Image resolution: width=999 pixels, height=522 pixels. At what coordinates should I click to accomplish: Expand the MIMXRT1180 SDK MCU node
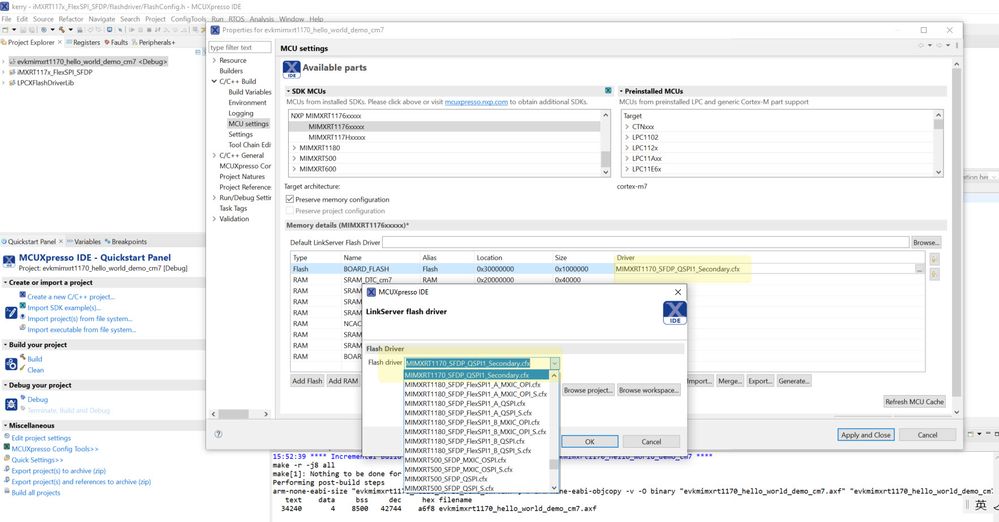tap(294, 148)
